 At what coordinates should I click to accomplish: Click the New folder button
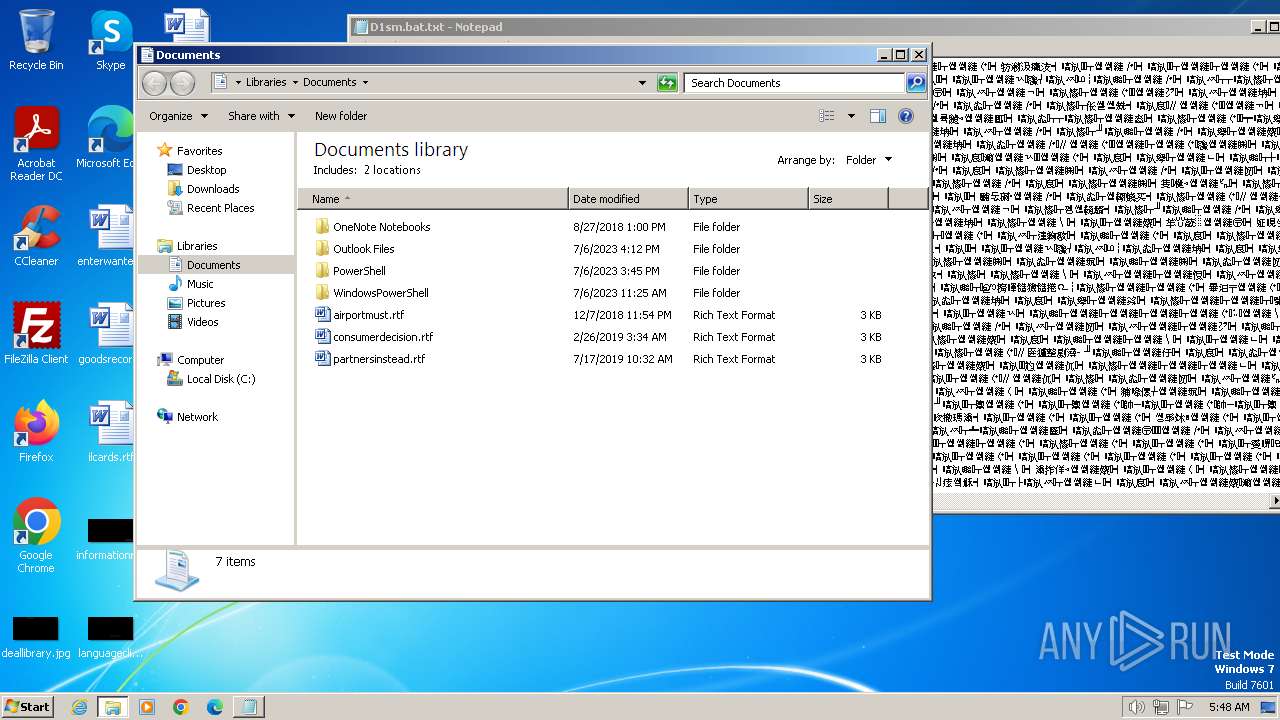341,116
